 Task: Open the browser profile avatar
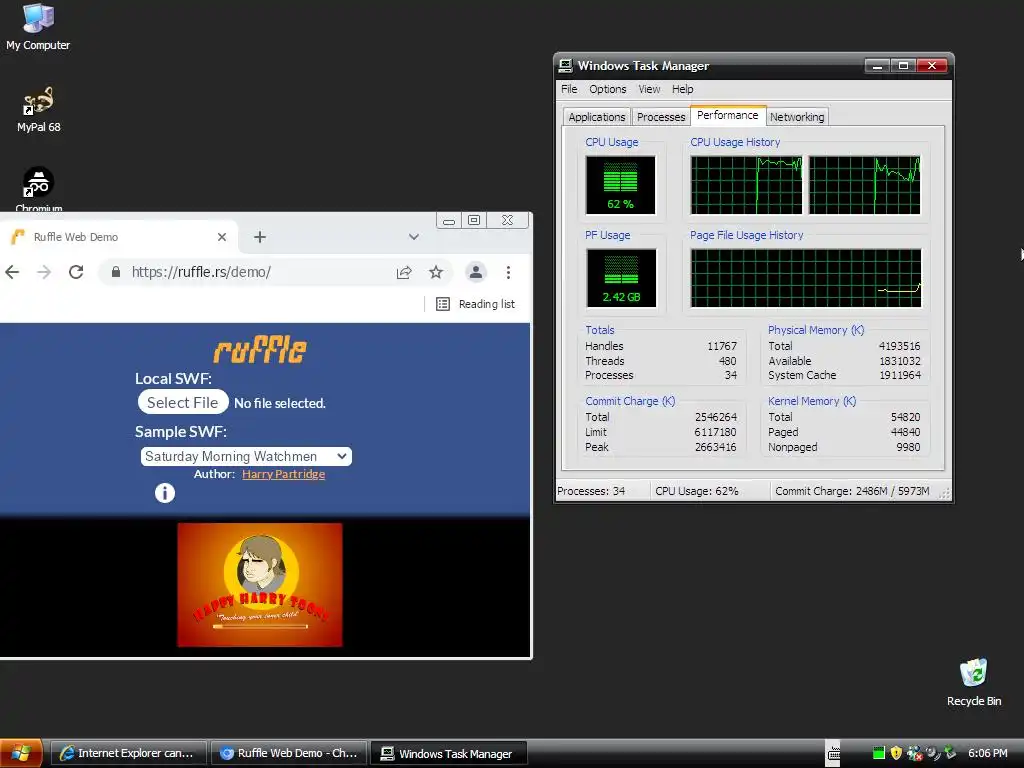(x=476, y=272)
